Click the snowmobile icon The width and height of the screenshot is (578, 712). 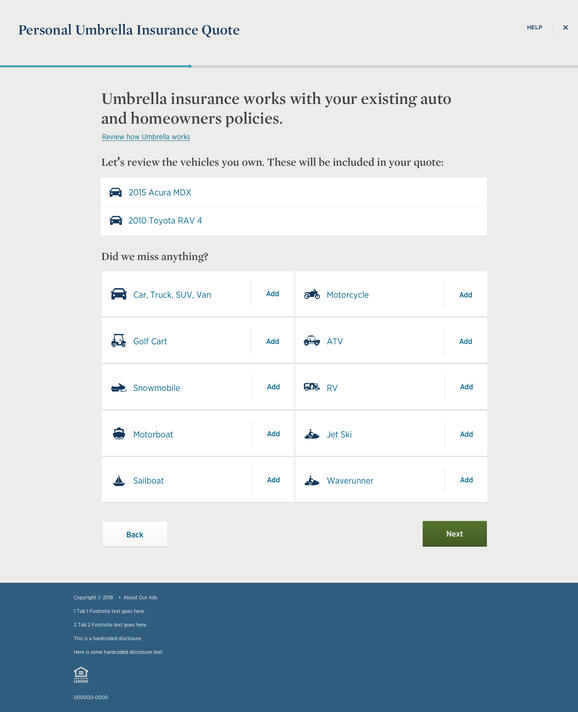119,388
